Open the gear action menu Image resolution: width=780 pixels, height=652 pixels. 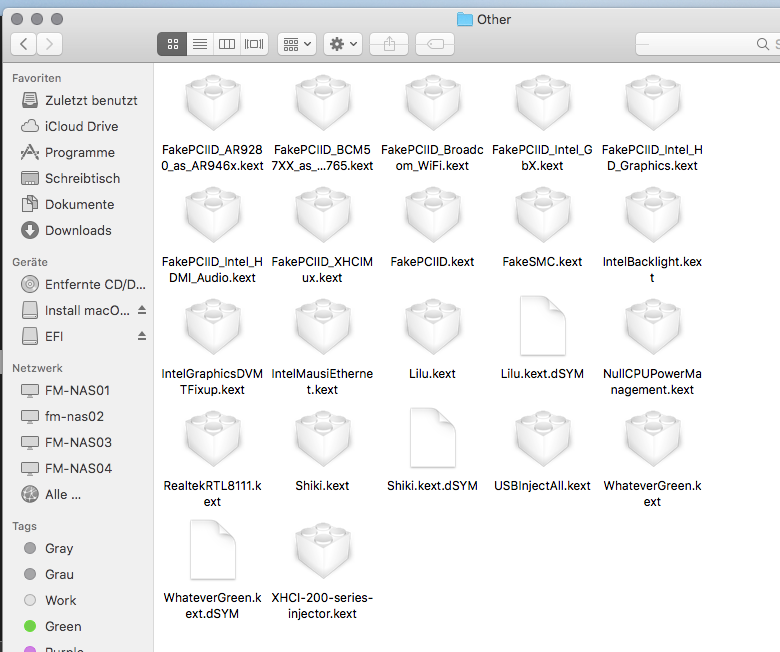coord(343,44)
